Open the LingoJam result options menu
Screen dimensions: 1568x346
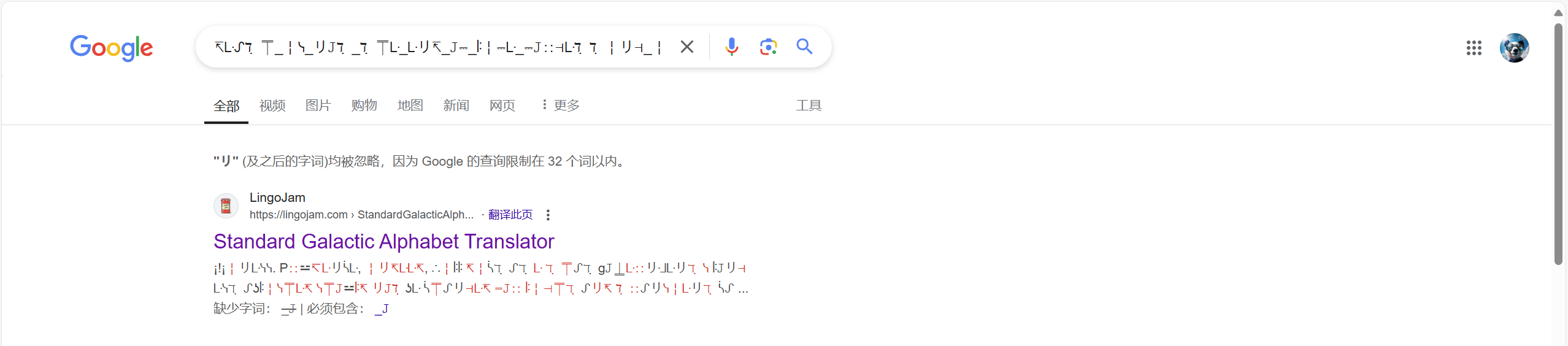[x=548, y=215]
